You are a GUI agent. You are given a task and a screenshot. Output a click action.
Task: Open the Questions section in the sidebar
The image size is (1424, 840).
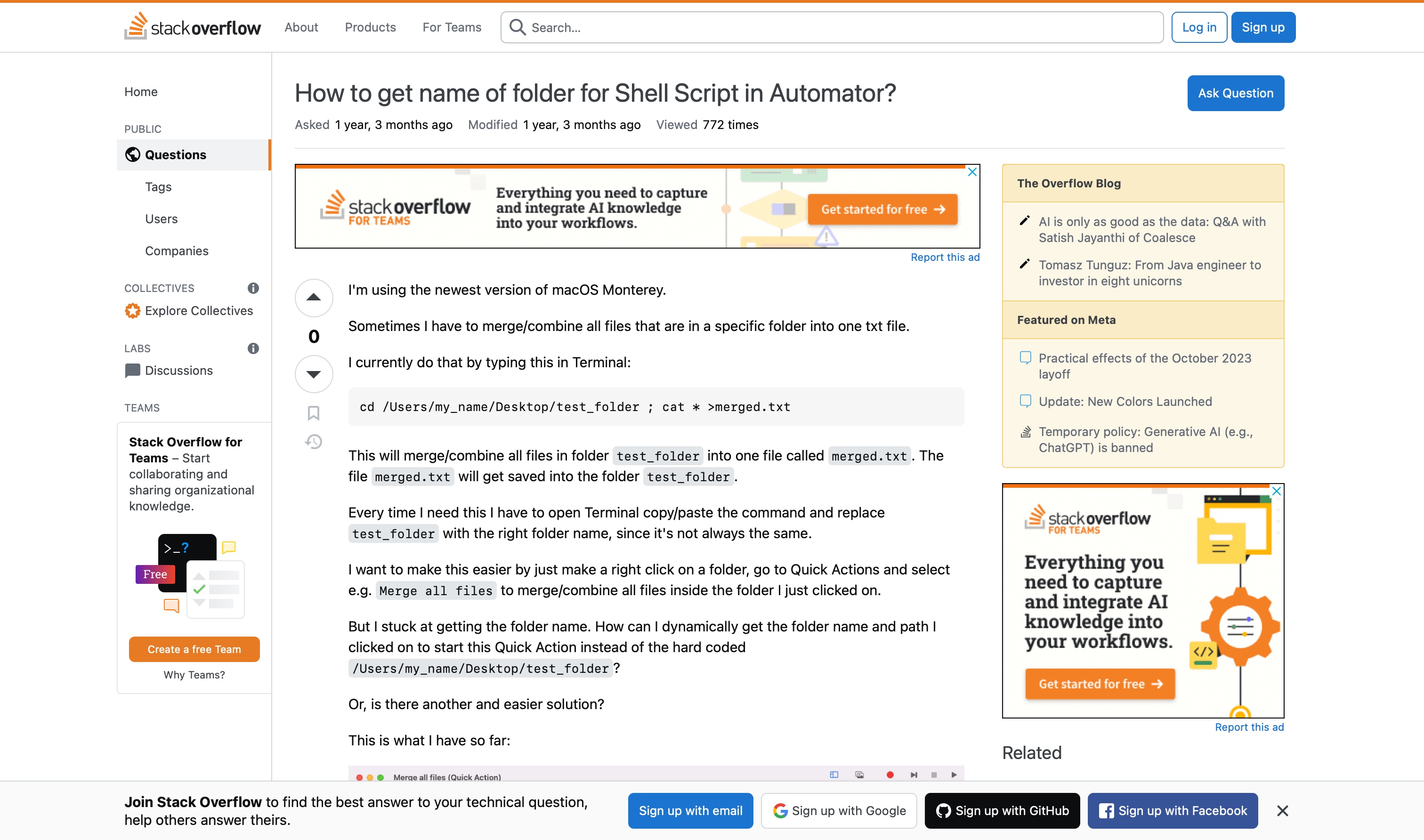pos(176,154)
